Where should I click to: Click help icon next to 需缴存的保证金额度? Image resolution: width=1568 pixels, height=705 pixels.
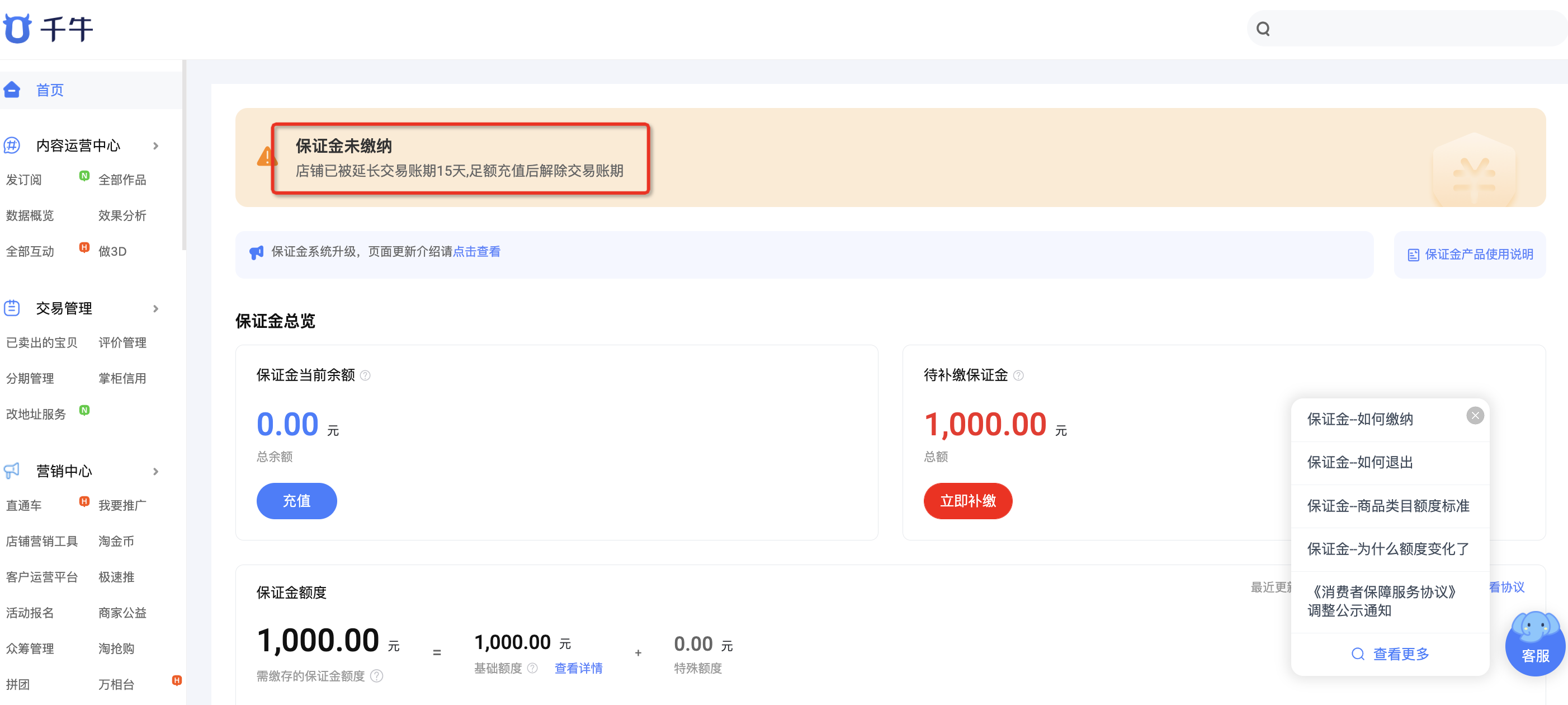pyautogui.click(x=377, y=676)
